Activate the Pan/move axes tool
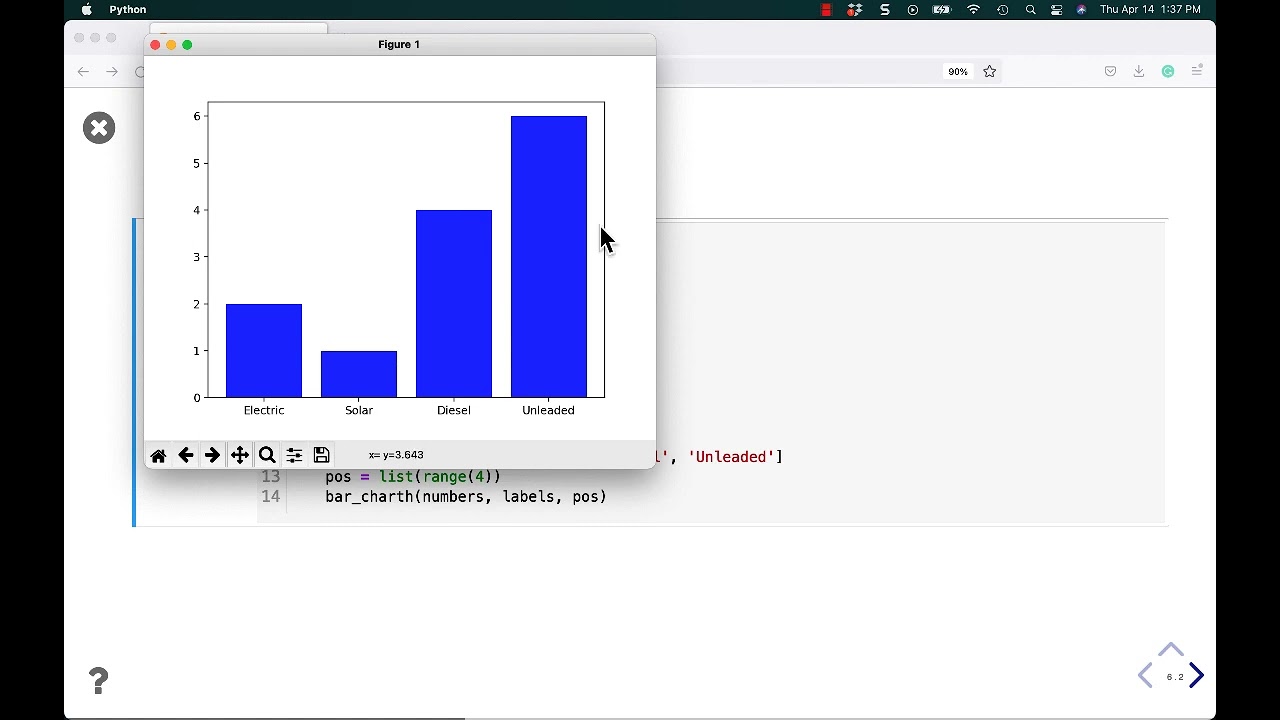Image resolution: width=1280 pixels, height=720 pixels. tap(240, 456)
